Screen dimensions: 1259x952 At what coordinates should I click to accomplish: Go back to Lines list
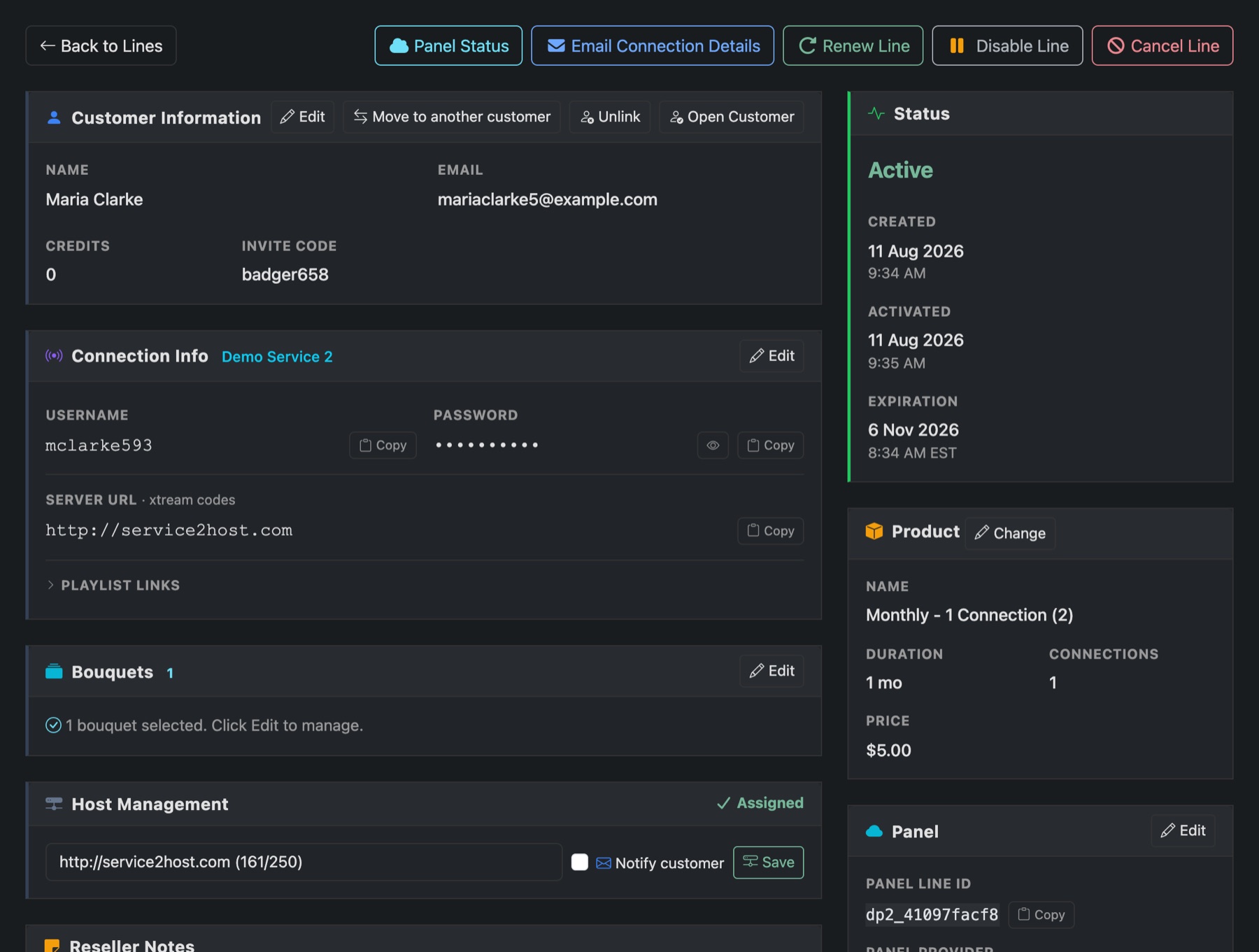tap(101, 45)
